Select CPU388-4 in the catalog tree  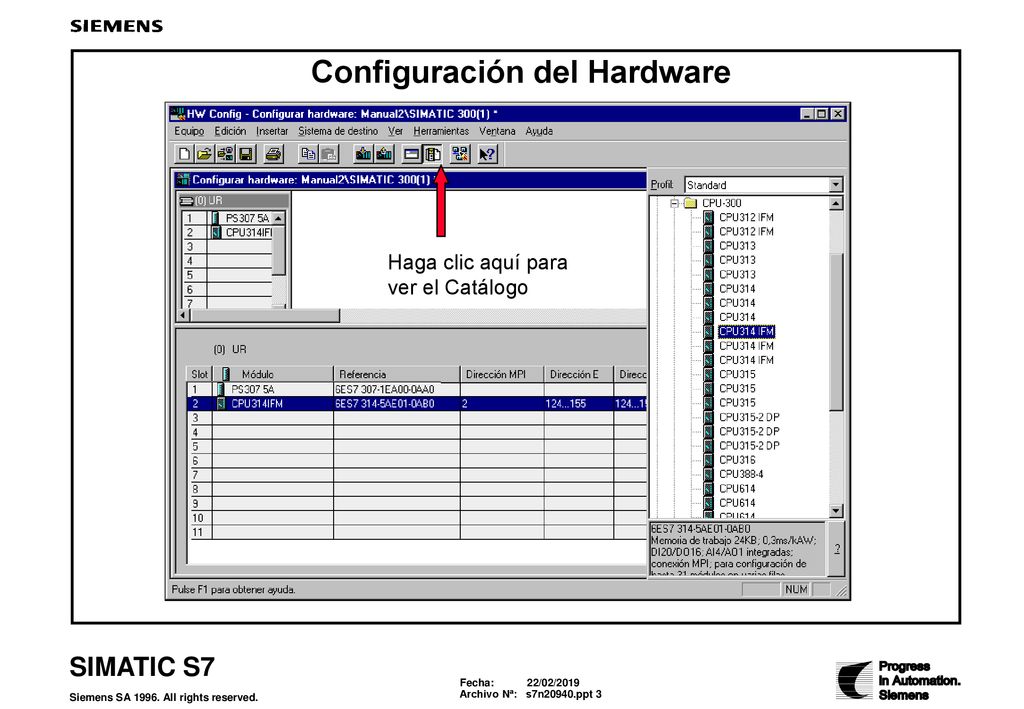coord(741,474)
